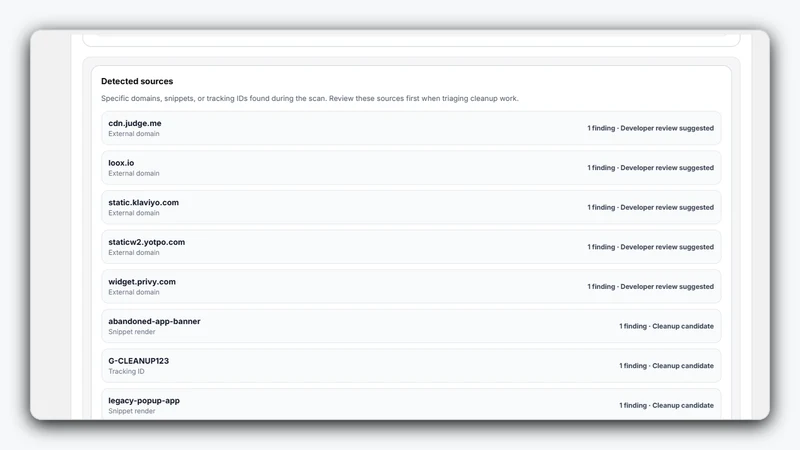Click 'Snippet render' label under legacy-popup-app
This screenshot has height=450, width=800.
[x=132, y=411]
